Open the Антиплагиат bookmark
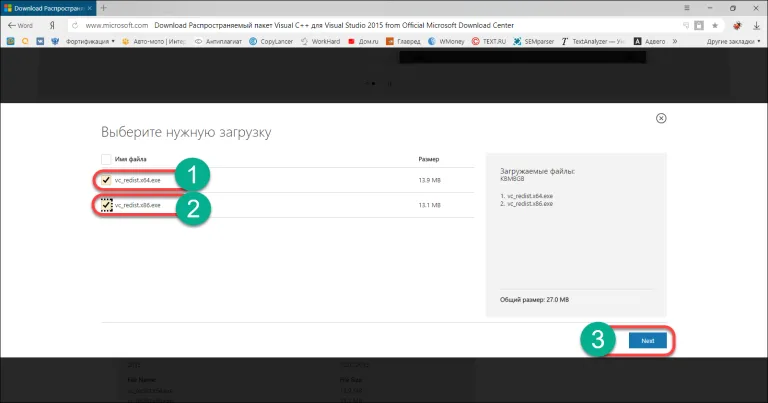The height and width of the screenshot is (403, 768). click(218, 42)
